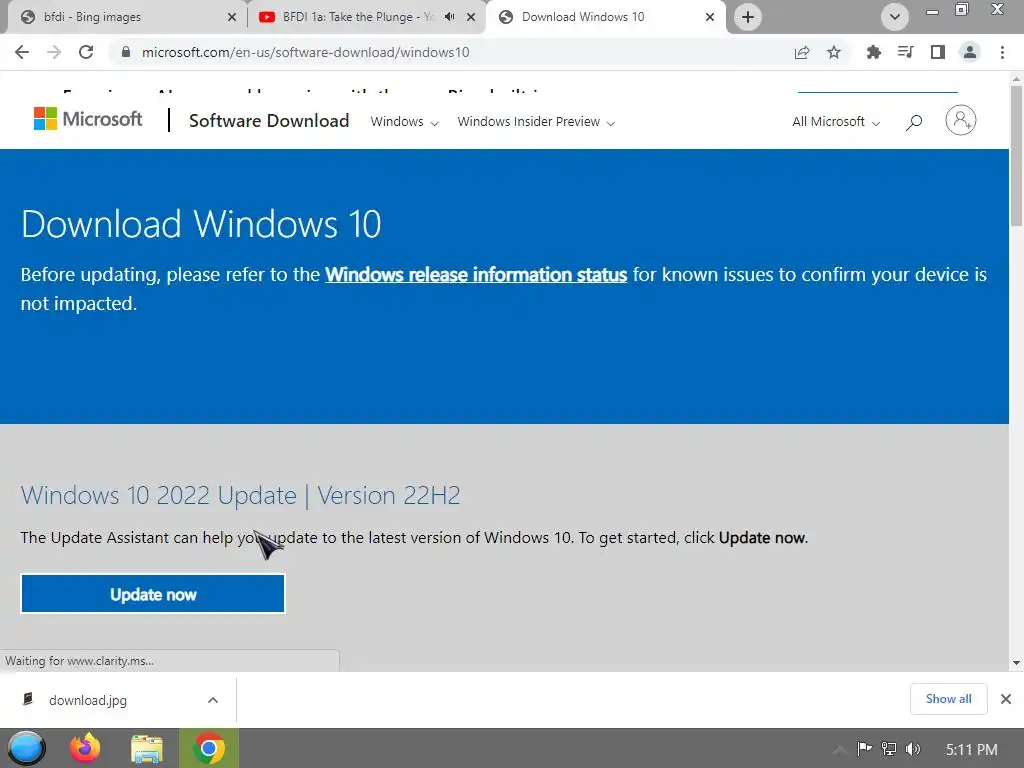Open the Start menu orb

coord(26,748)
